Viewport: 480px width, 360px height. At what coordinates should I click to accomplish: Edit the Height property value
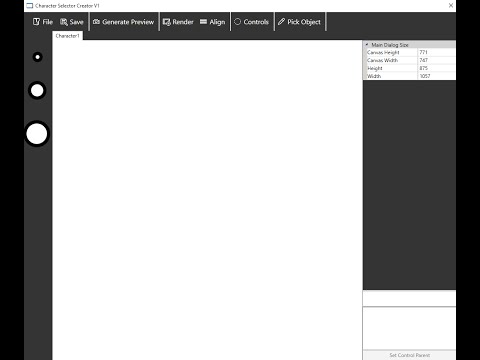click(x=437, y=68)
